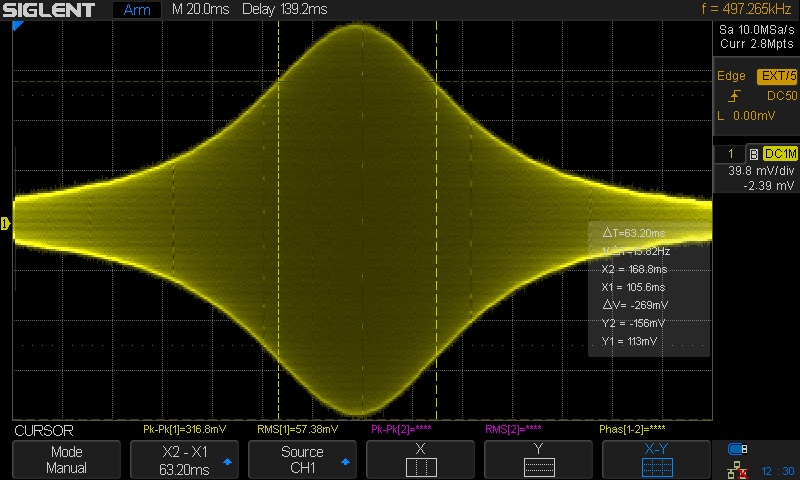Select the X-Y combined cursors icon
The image size is (800, 480).
pos(656,467)
